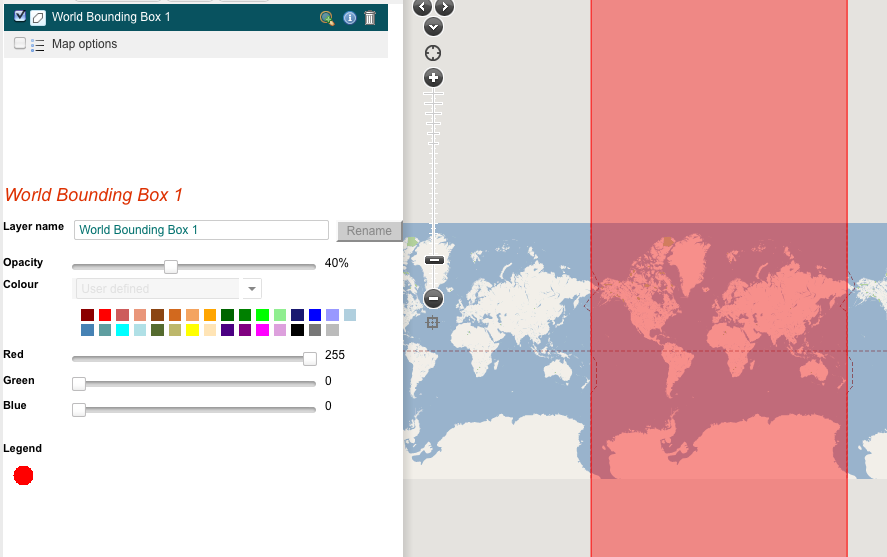Click the Opacity slider handle
Image resolution: width=887 pixels, height=557 pixels.
[x=171, y=266]
